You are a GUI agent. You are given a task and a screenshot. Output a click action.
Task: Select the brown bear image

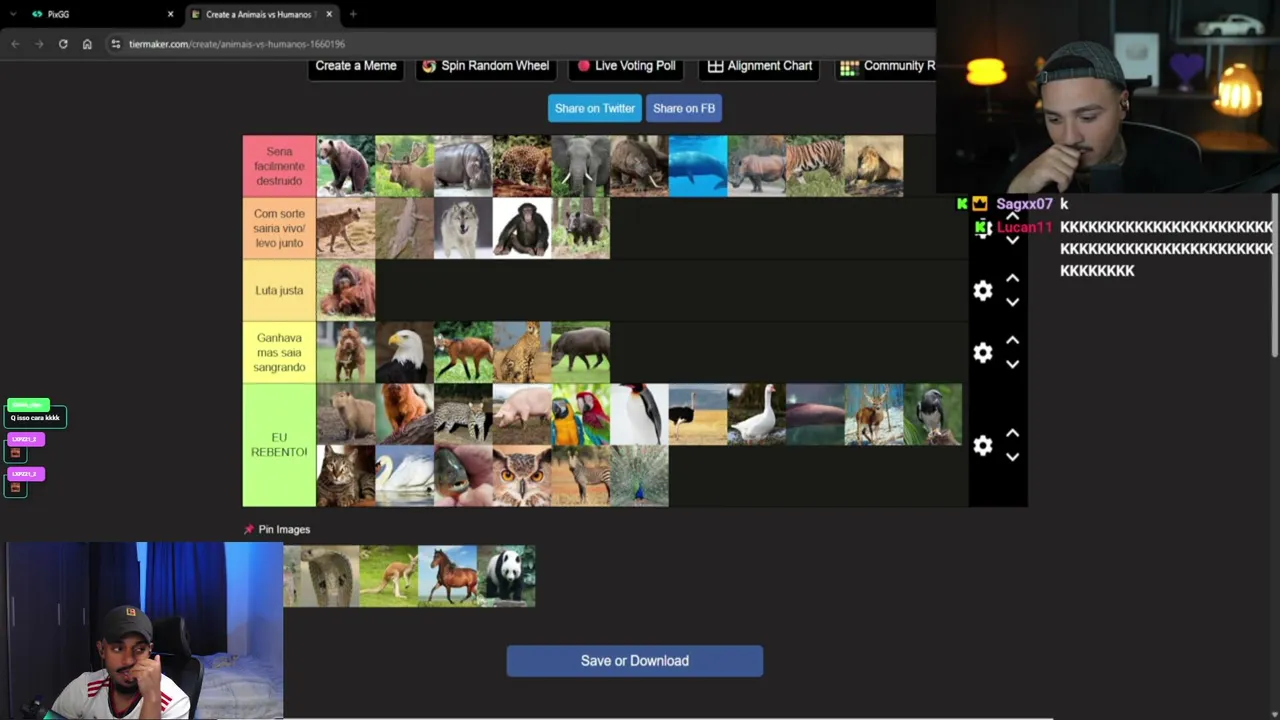[346, 166]
